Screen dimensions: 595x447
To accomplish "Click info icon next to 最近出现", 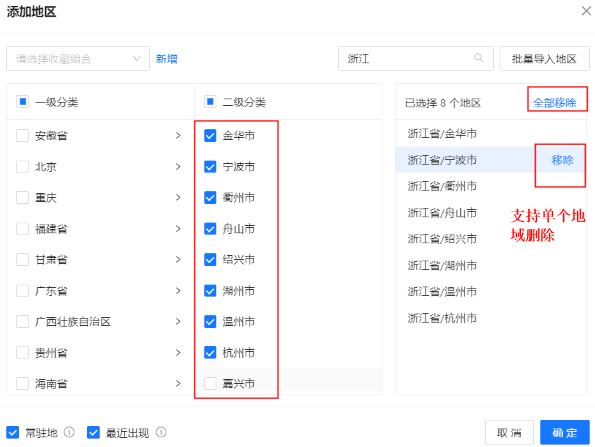I will pyautogui.click(x=161, y=432).
